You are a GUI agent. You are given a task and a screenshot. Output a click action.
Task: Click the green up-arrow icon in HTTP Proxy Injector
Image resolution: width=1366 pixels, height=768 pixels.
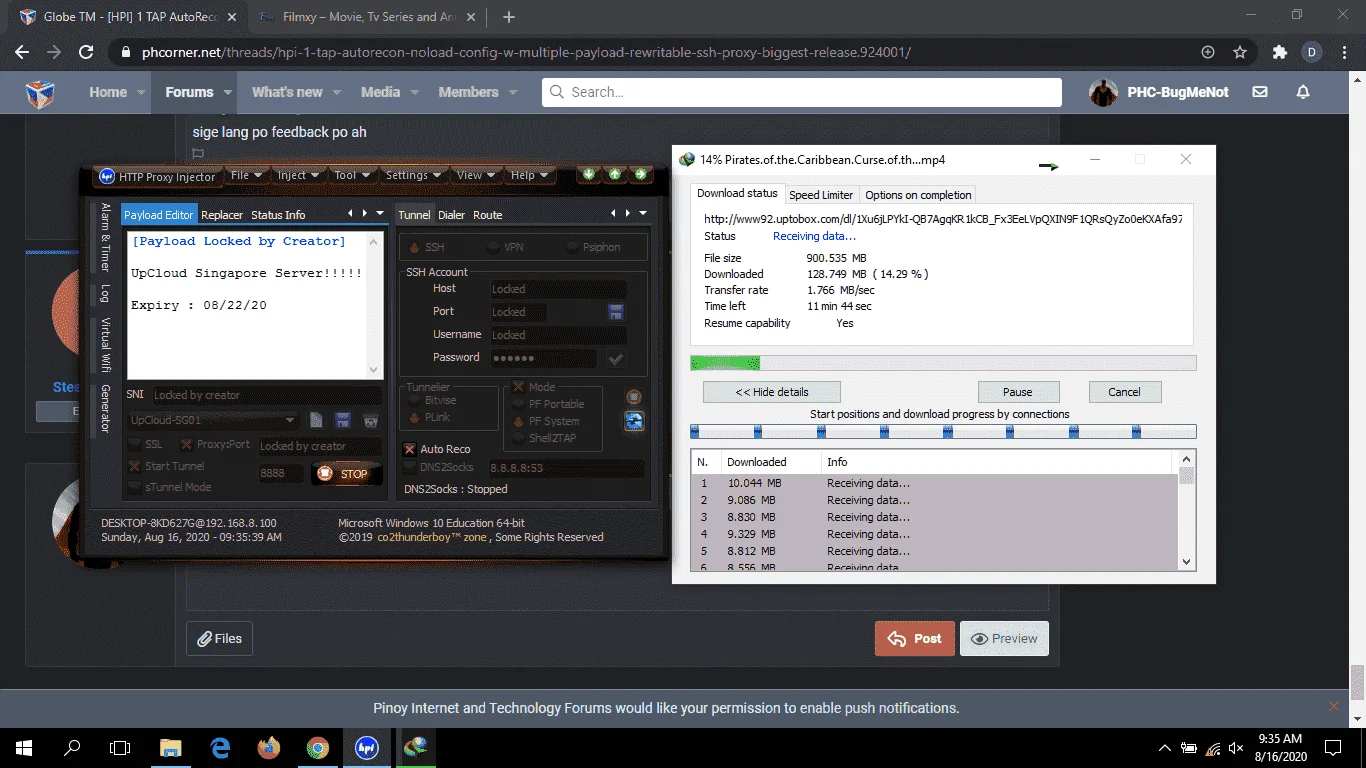pyautogui.click(x=615, y=174)
